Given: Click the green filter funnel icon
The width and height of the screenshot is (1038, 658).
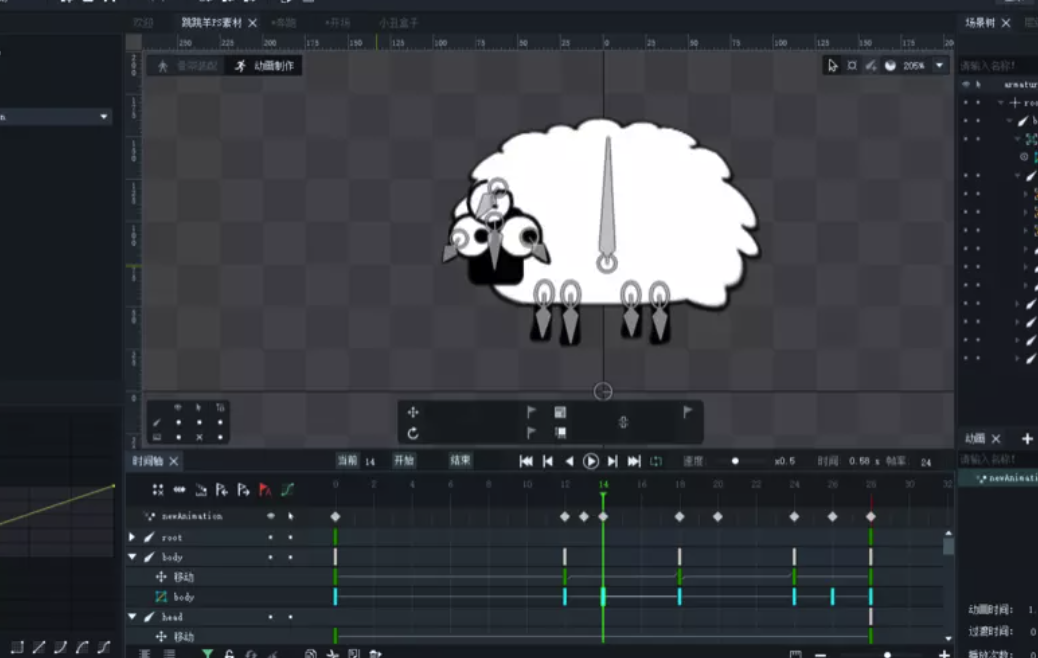Looking at the screenshot, I should (208, 653).
